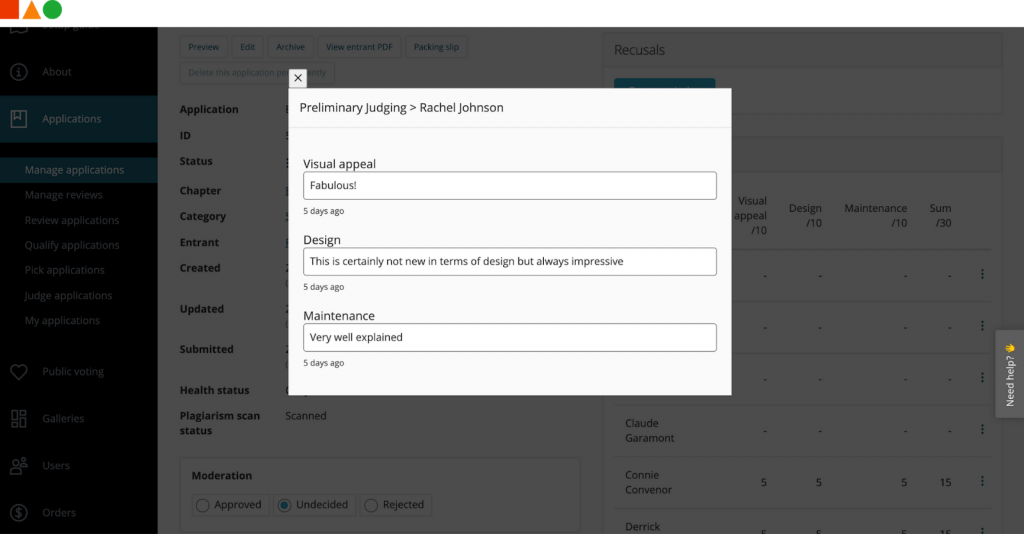Click the Applications bookmark icon

[18, 119]
